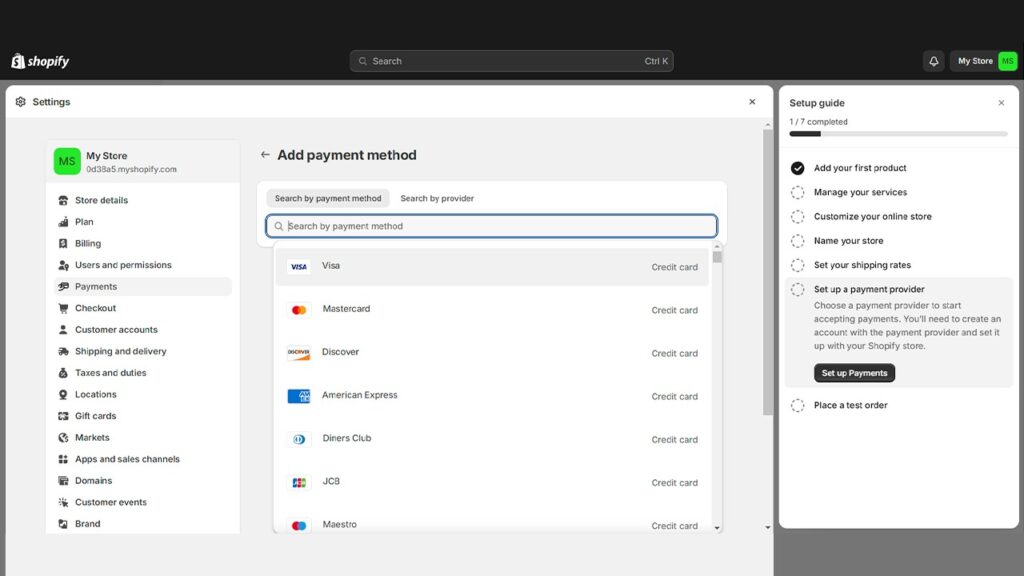Click the Customer accounts icon

[63, 329]
